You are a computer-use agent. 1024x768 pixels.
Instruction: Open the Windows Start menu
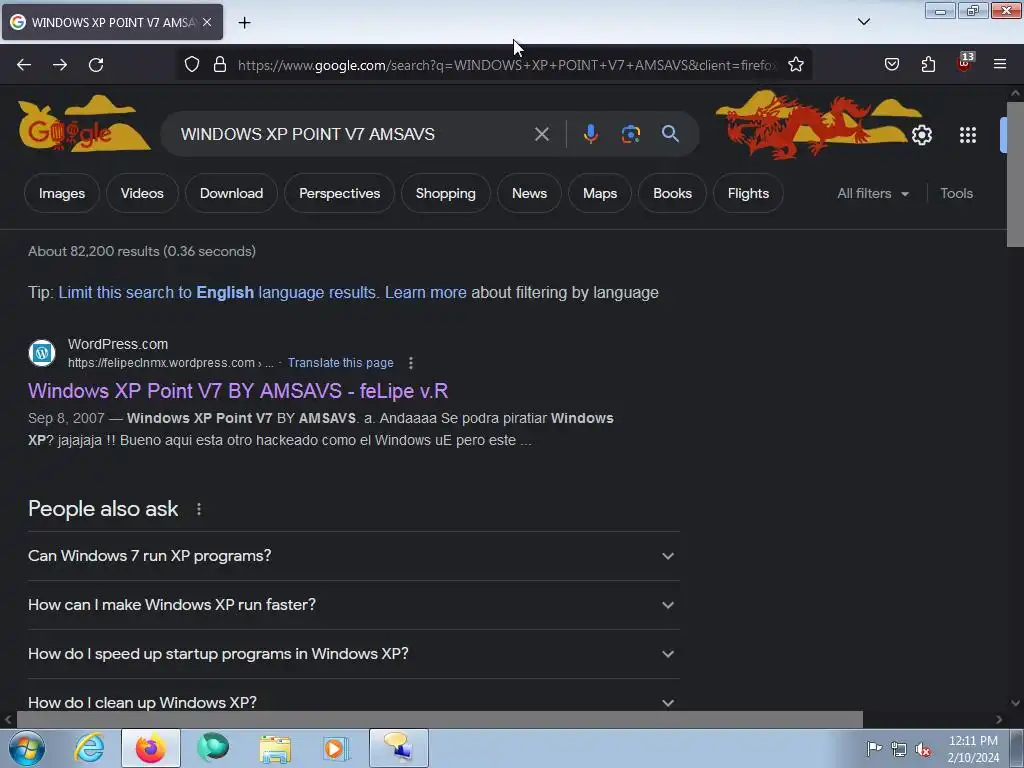(27, 748)
